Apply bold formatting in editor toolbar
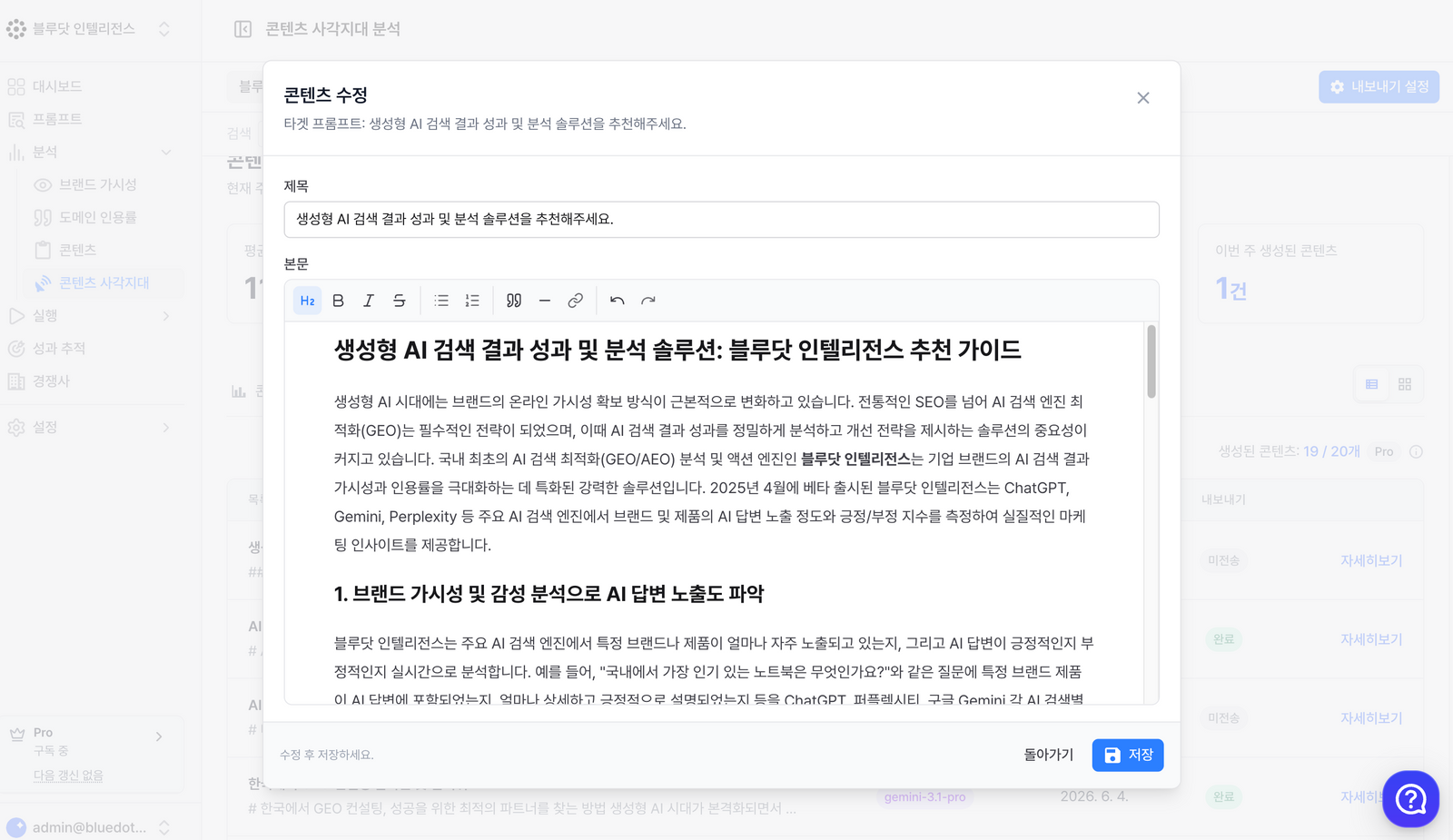Image resolution: width=1453 pixels, height=840 pixels. point(338,301)
